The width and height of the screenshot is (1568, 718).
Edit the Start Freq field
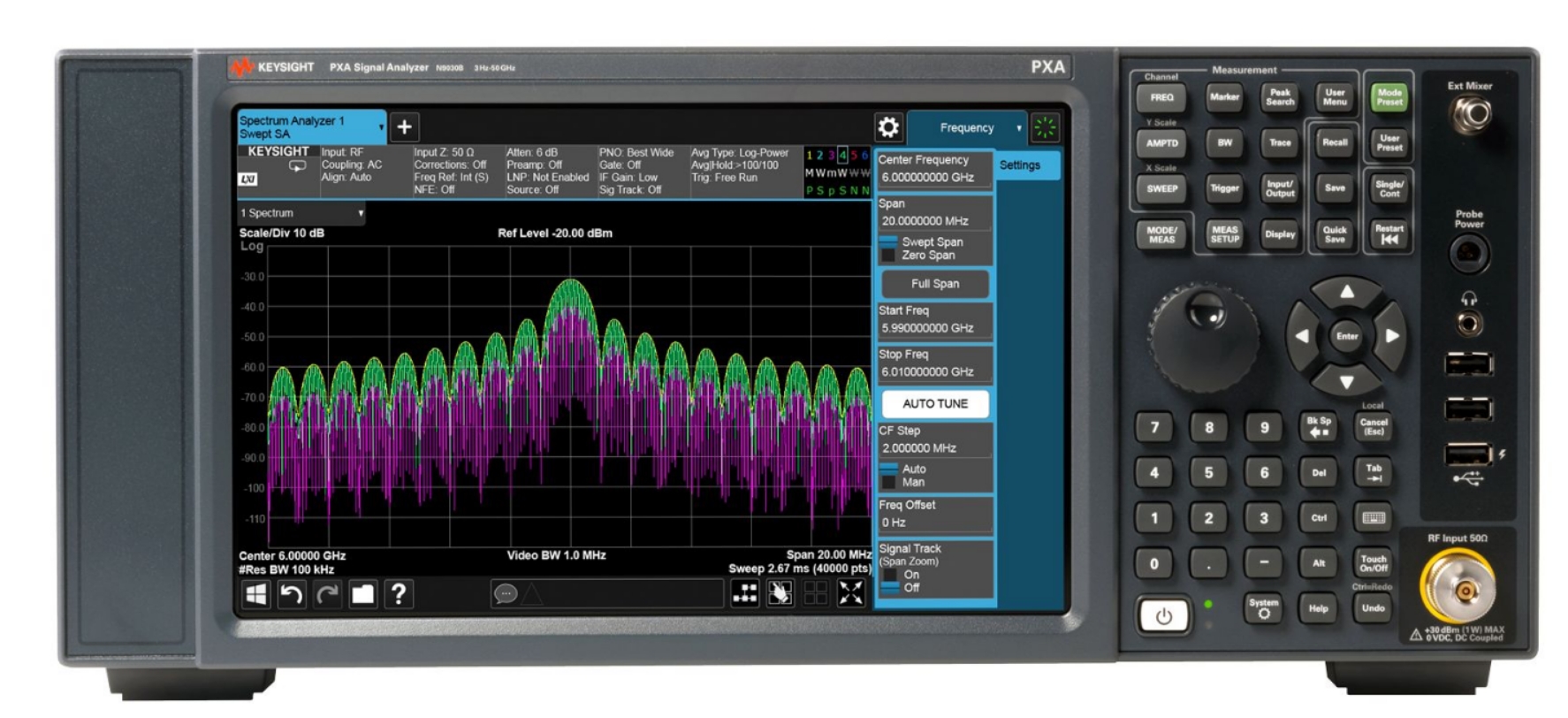(x=935, y=320)
